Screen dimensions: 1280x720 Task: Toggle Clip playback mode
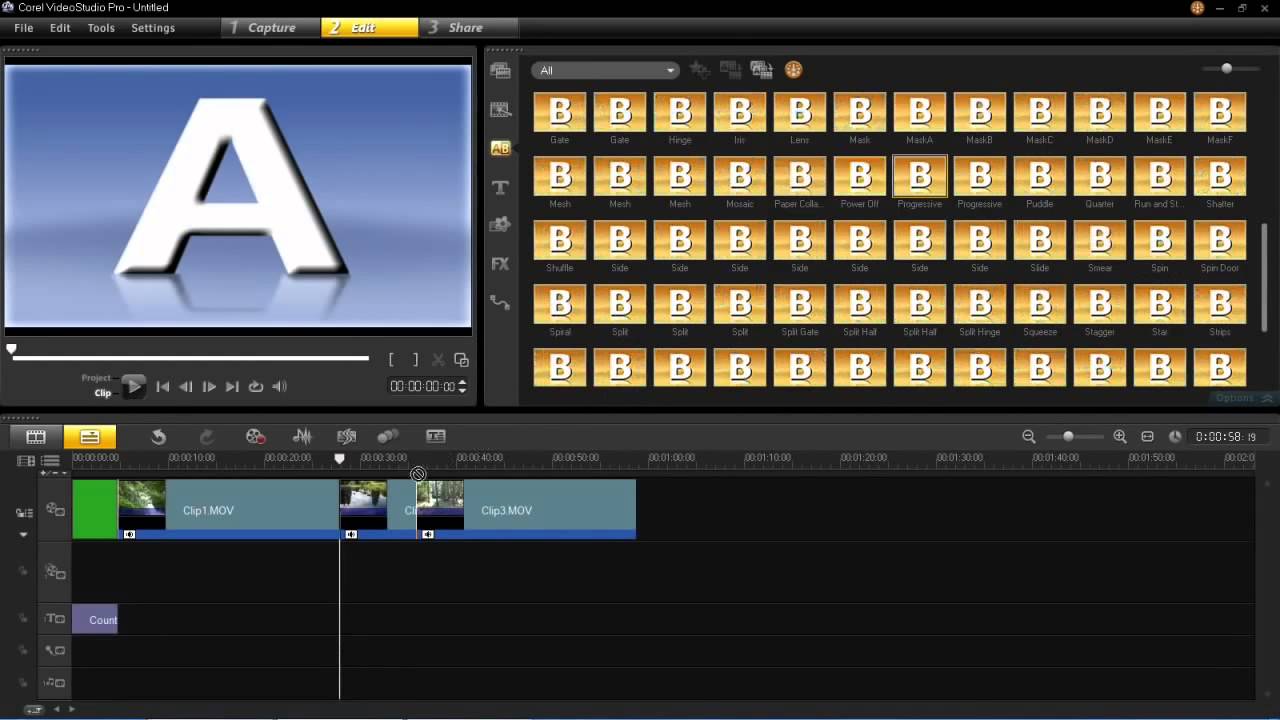click(103, 393)
